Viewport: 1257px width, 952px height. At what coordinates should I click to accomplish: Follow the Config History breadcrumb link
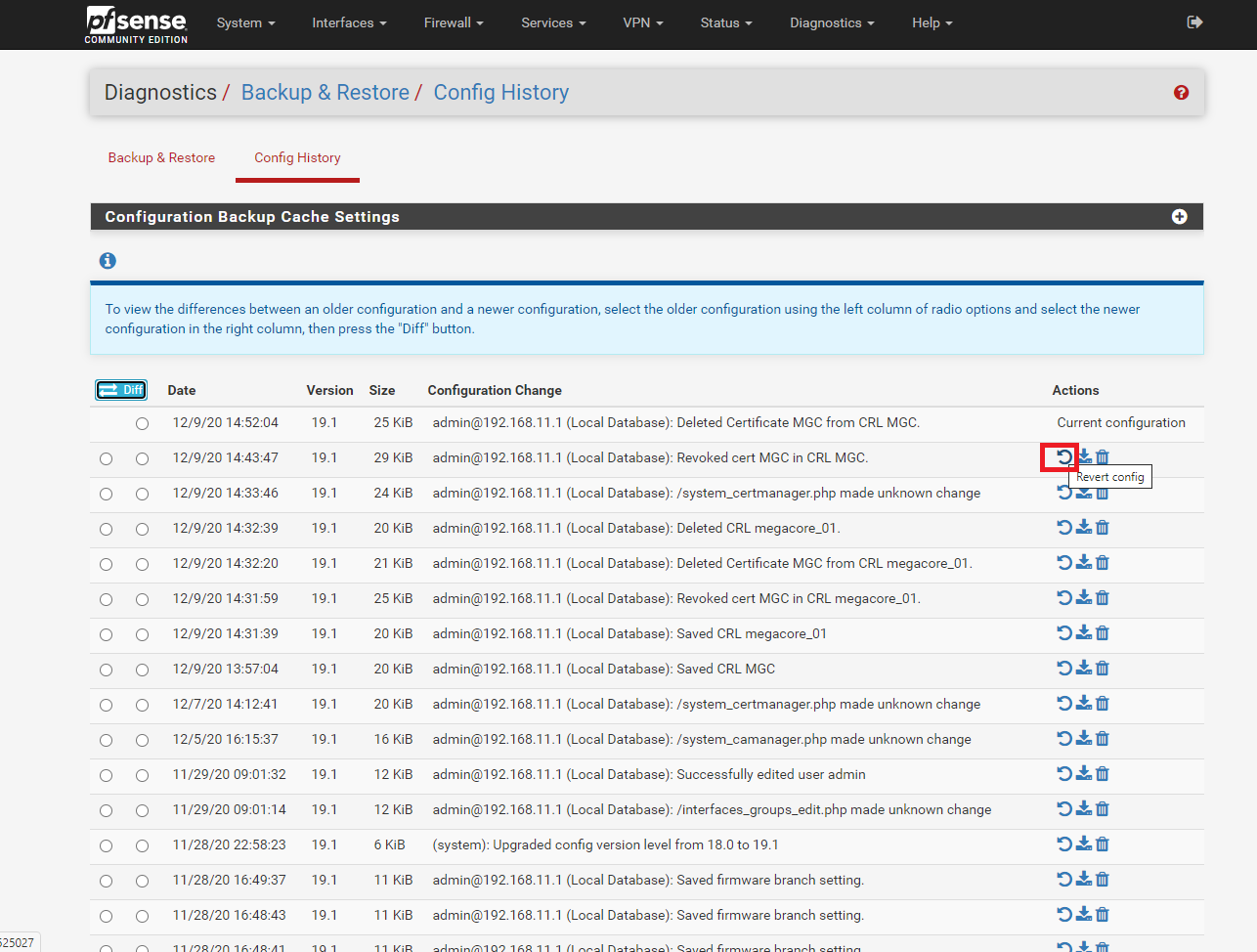(500, 92)
